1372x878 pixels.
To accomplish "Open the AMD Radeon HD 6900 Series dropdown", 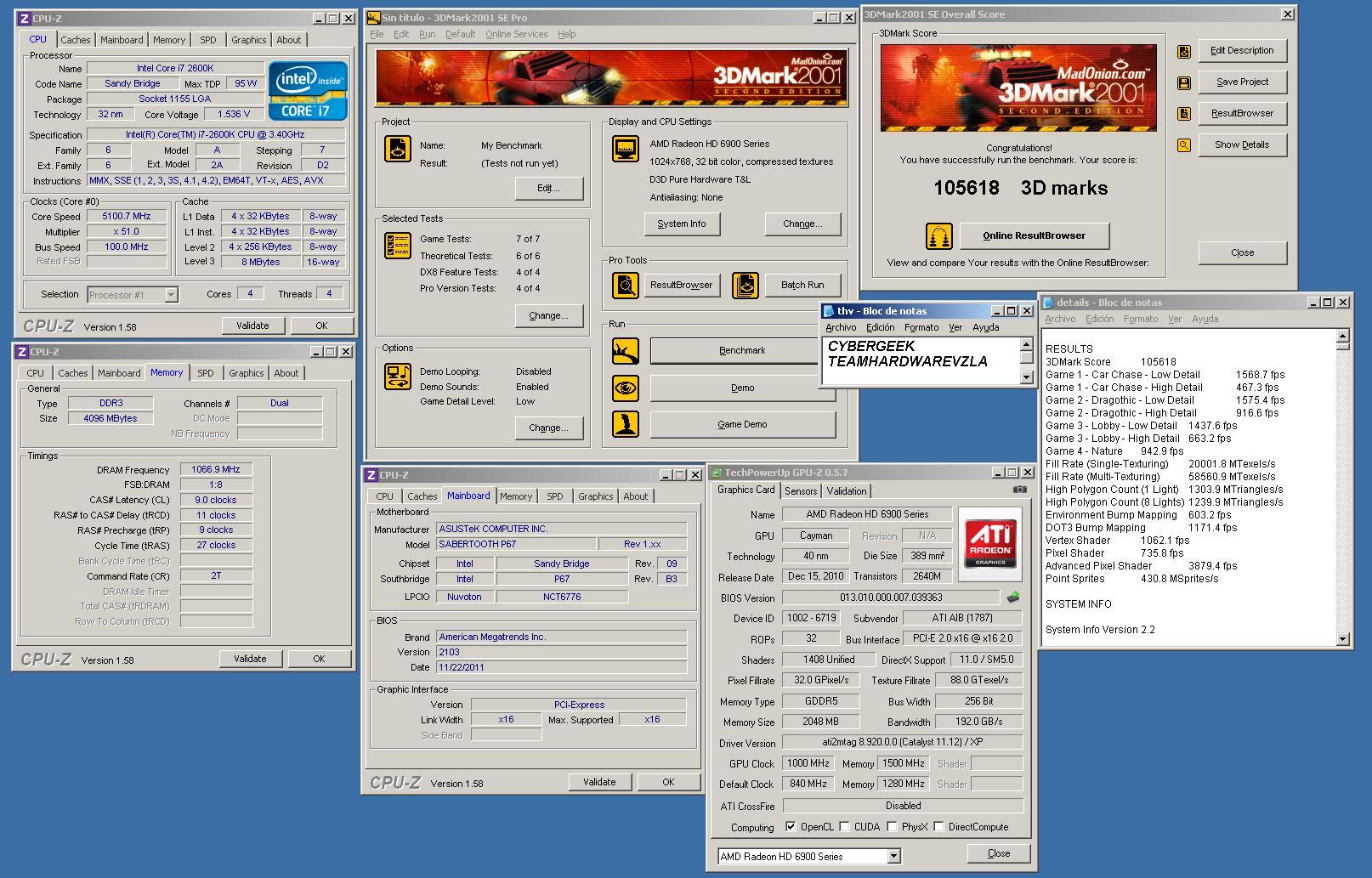I will (x=893, y=857).
